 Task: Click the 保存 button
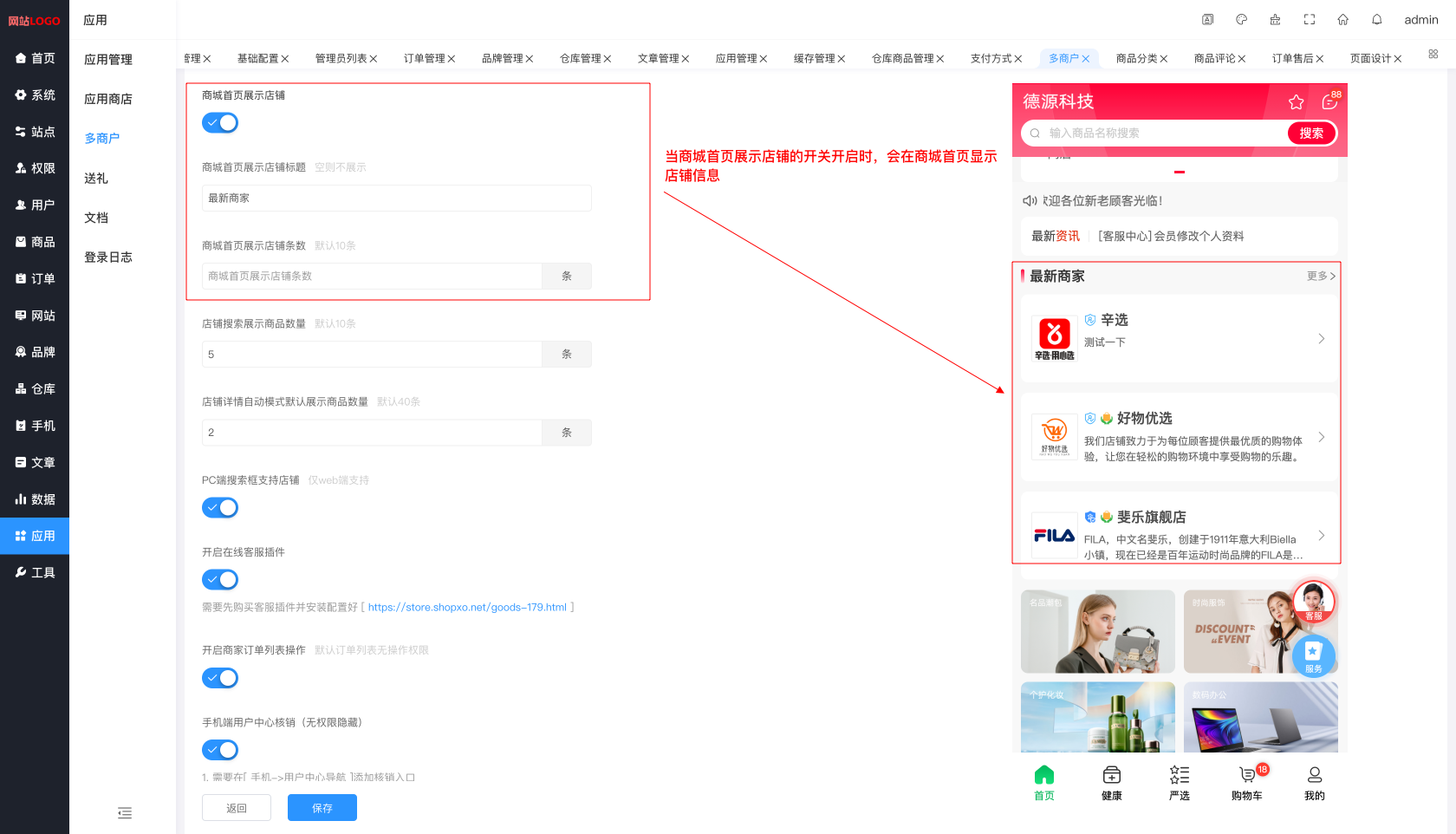(322, 808)
